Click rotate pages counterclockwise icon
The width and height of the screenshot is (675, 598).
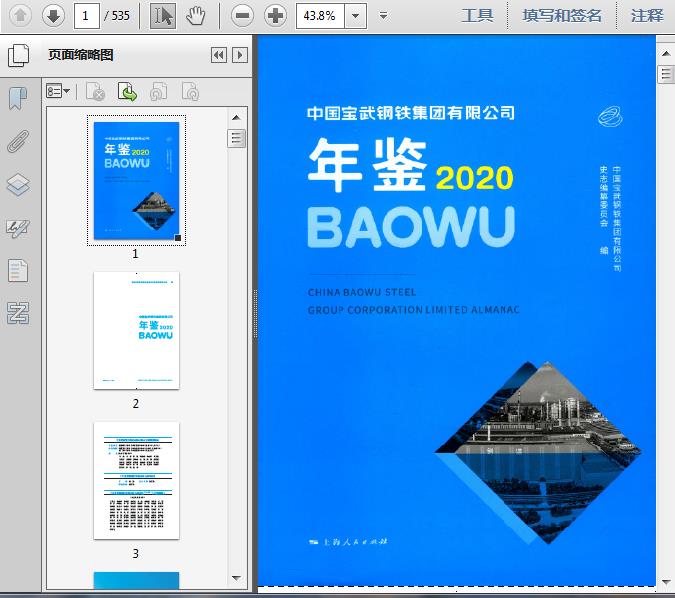click(x=159, y=92)
